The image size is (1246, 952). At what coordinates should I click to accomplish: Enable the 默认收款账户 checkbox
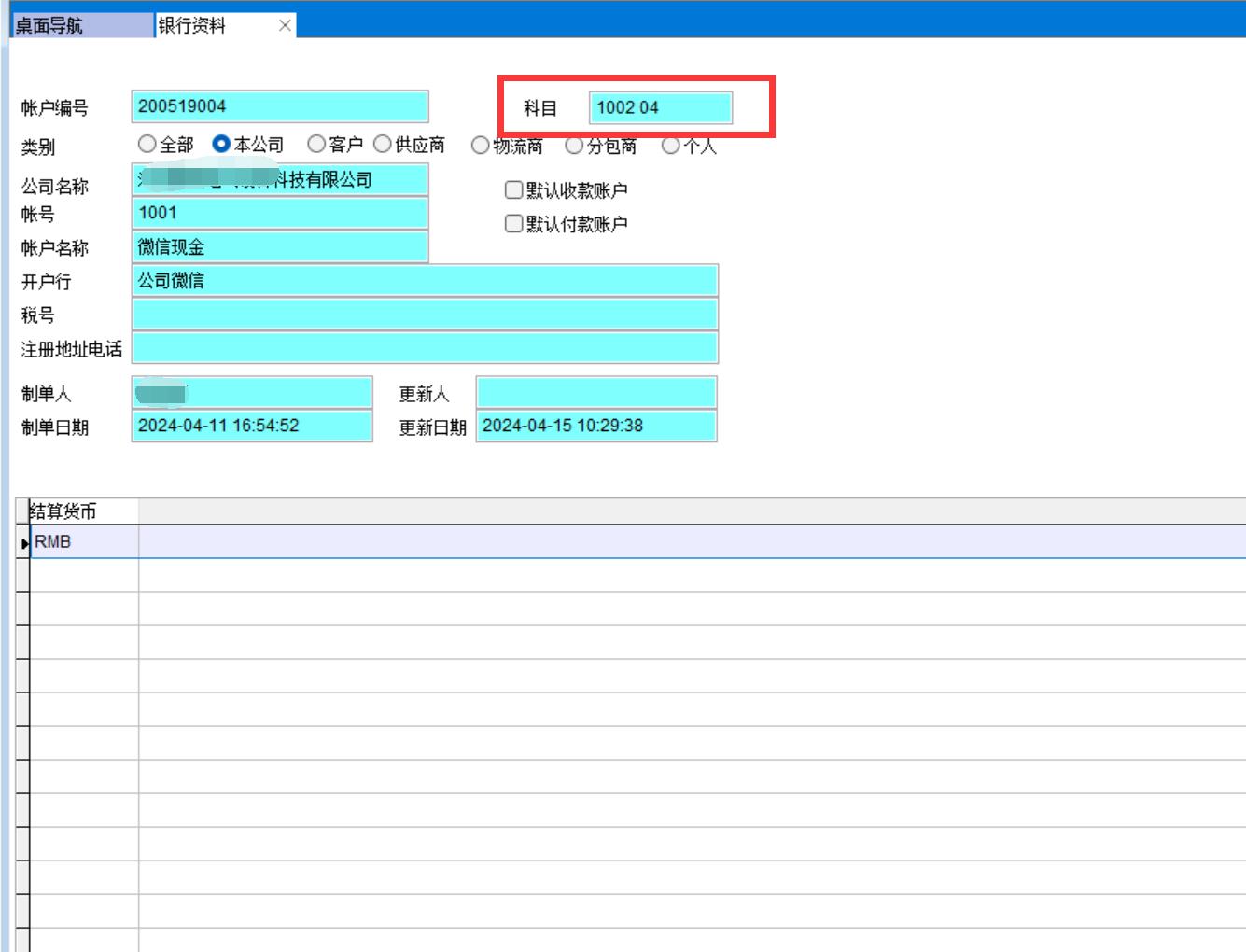(x=513, y=190)
